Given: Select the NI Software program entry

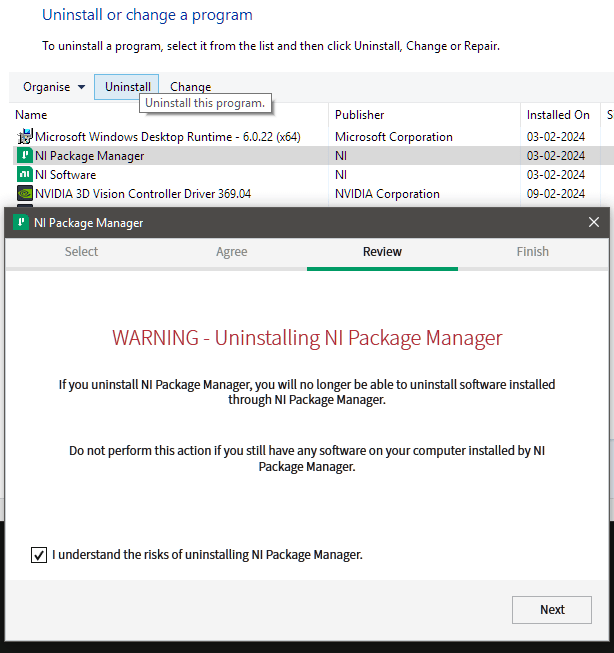Looking at the screenshot, I should (x=65, y=174).
